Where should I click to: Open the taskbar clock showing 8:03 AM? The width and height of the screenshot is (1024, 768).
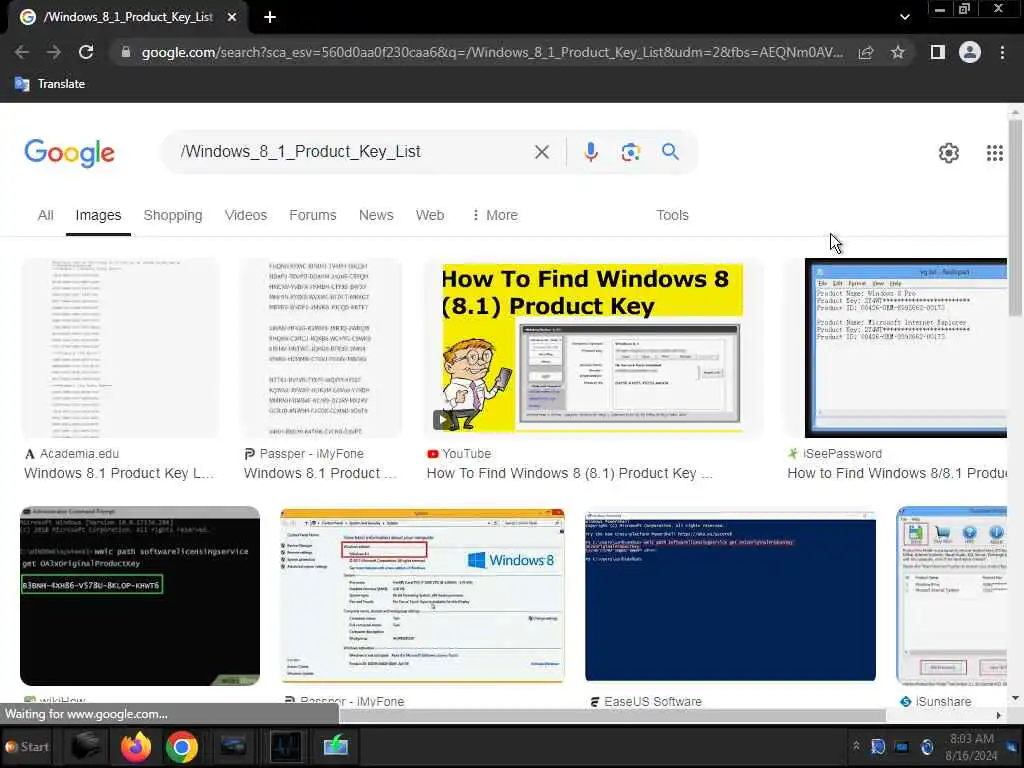coord(972,747)
